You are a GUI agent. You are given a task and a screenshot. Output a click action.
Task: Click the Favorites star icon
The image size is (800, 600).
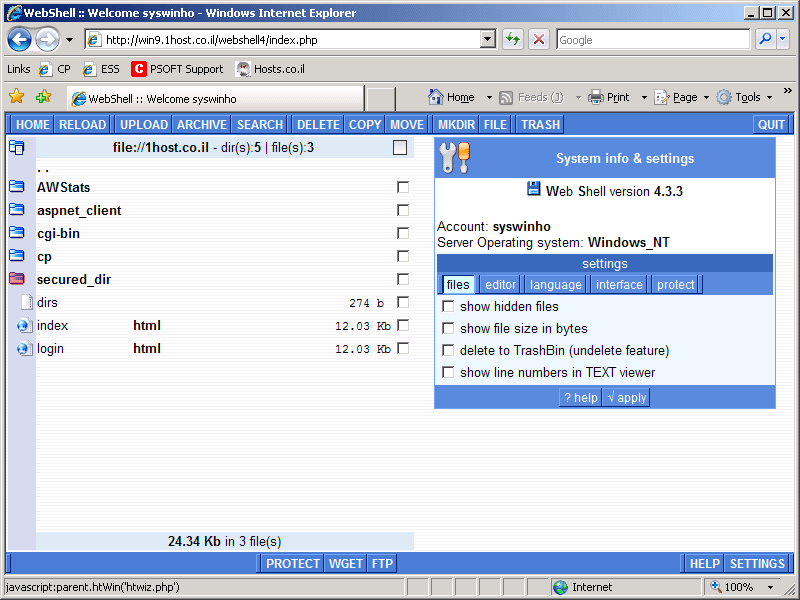(x=16, y=97)
